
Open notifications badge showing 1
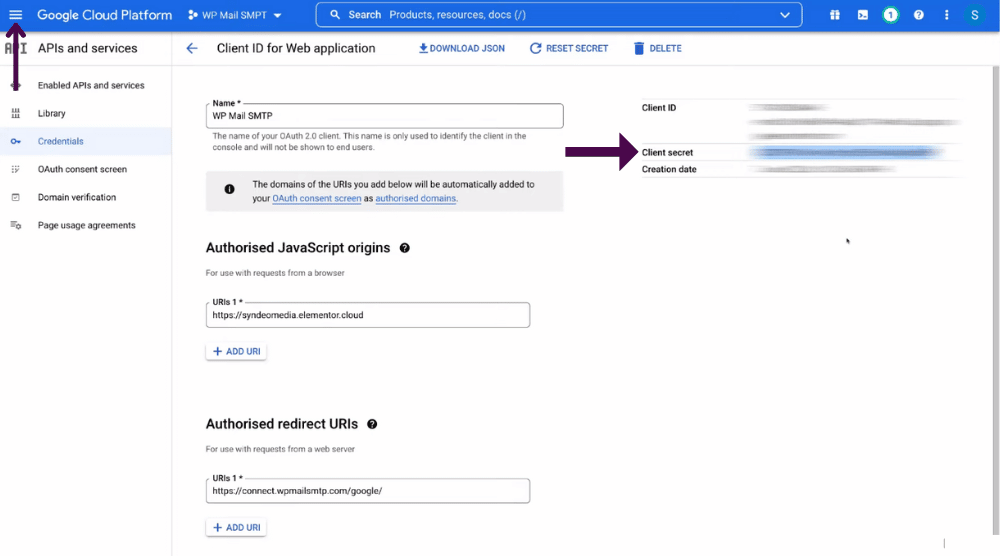[x=890, y=15]
